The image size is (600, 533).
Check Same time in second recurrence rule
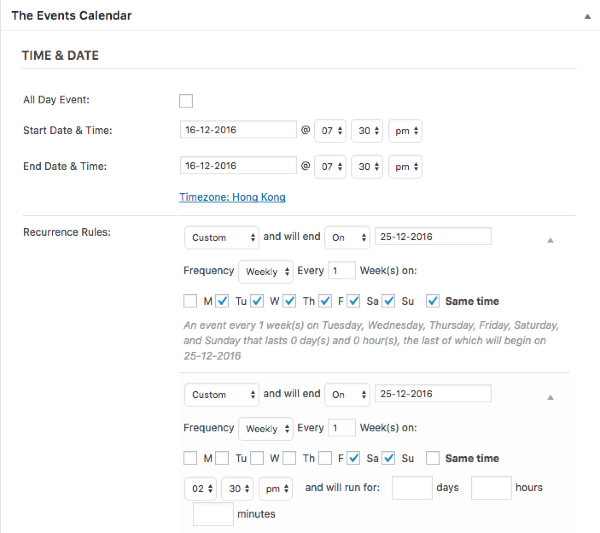(x=433, y=458)
